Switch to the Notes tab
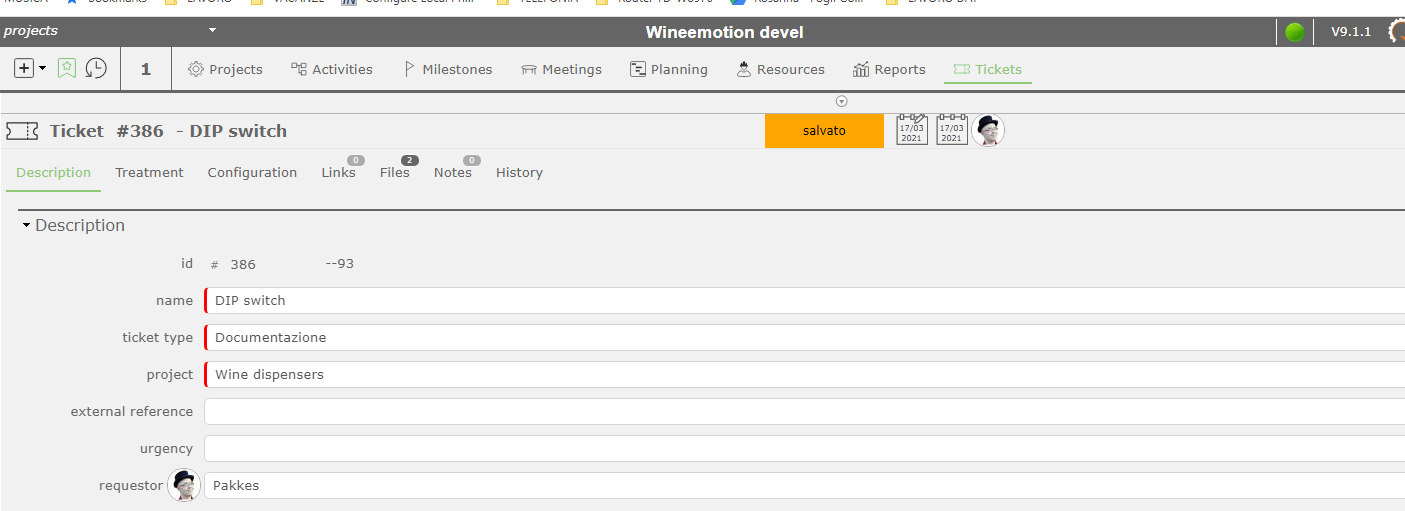This screenshot has height=511, width=1405. tap(453, 172)
